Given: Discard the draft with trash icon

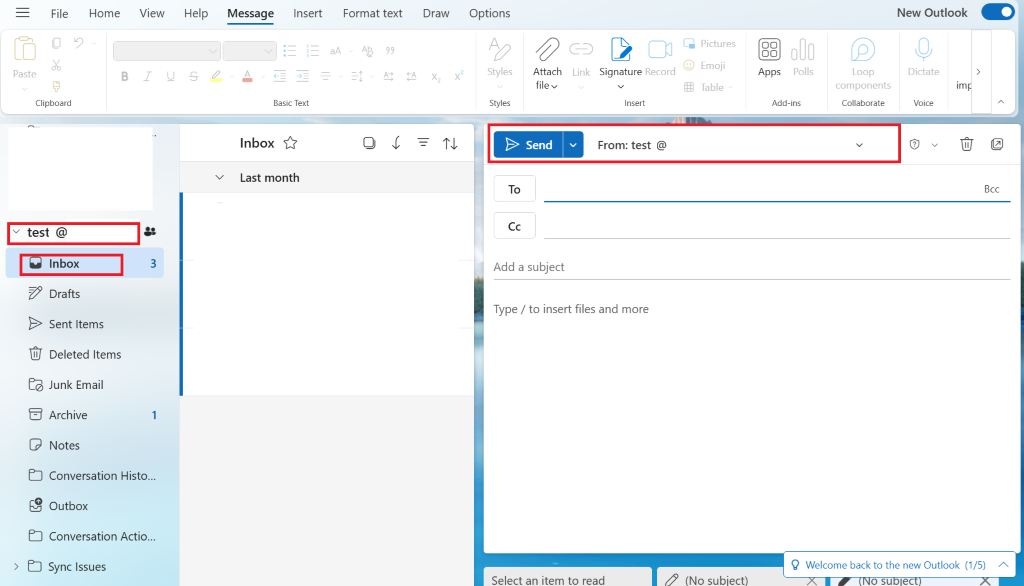Looking at the screenshot, I should click(x=967, y=144).
